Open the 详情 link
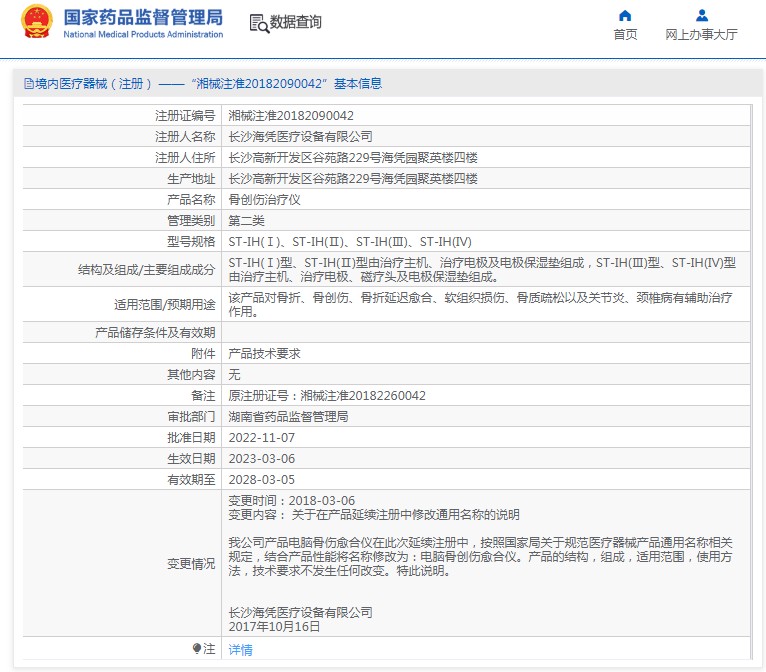Viewport: 766px width, 672px height. (240, 650)
